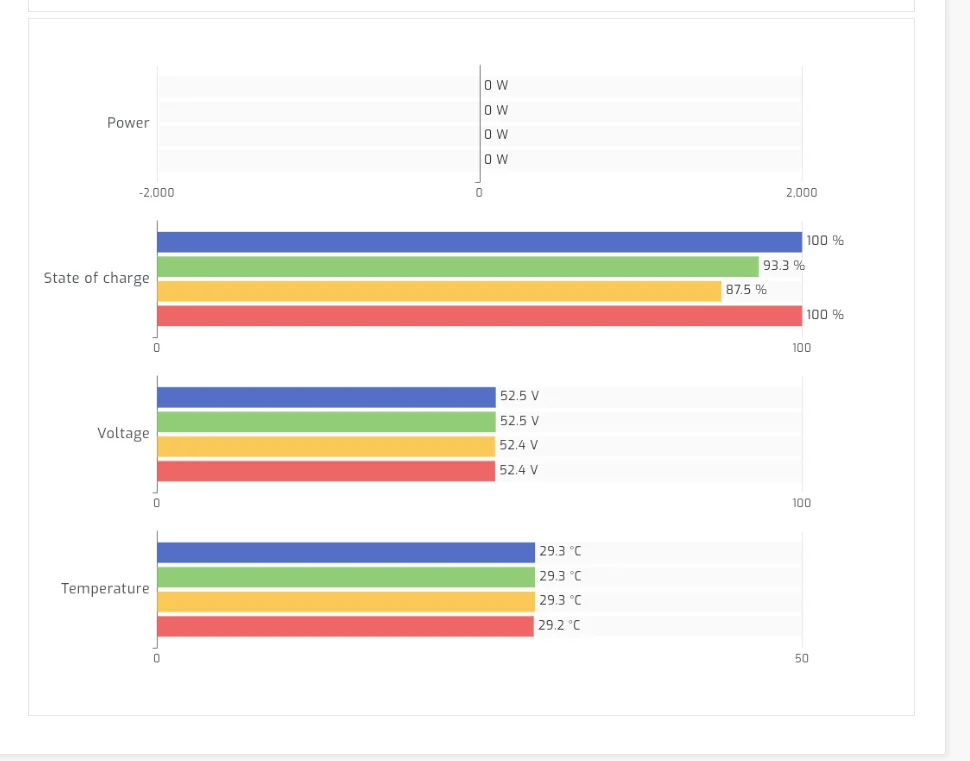Click the 87.5 % value label
The image size is (970, 761).
[746, 290]
